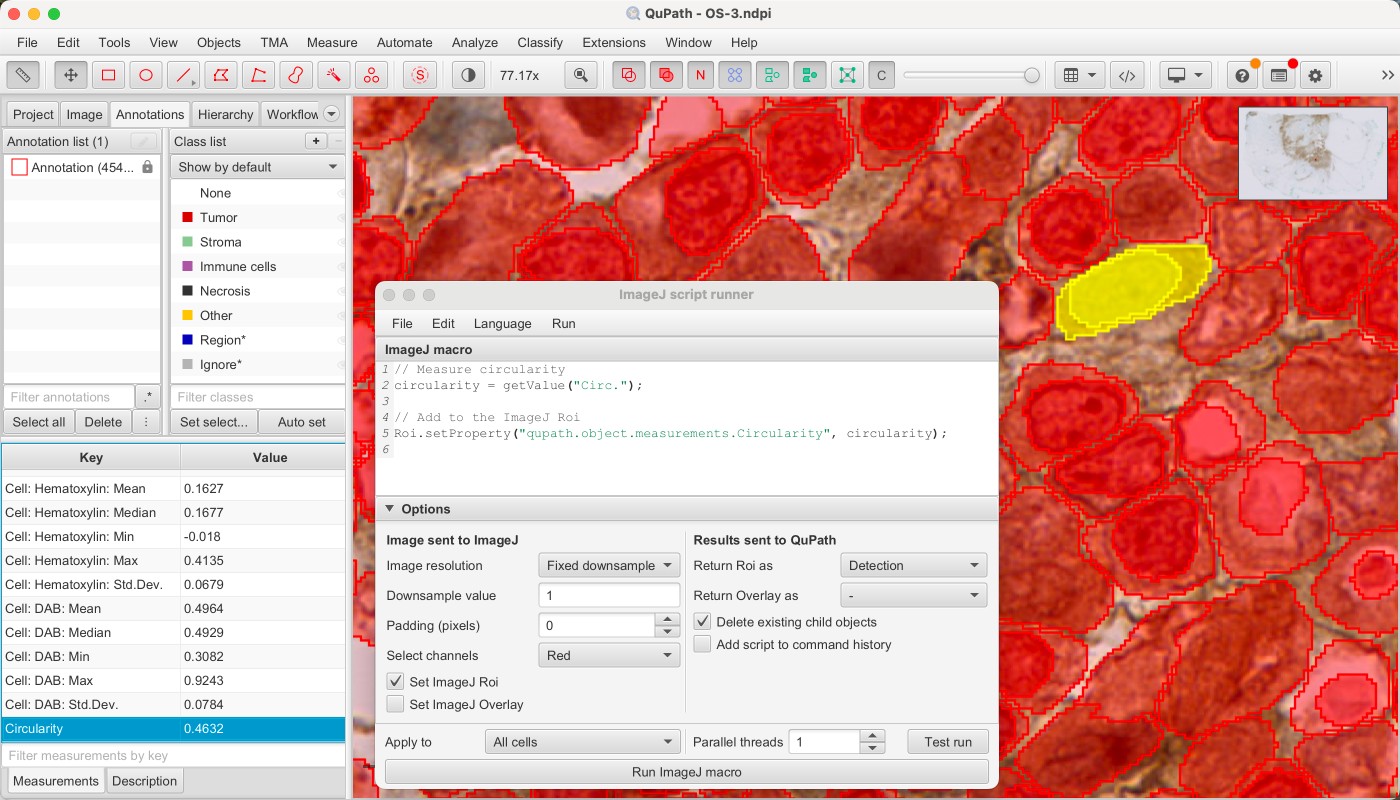Viewport: 1400px width, 800px height.
Task: Open the Run menu in script runner
Action: 564,323
